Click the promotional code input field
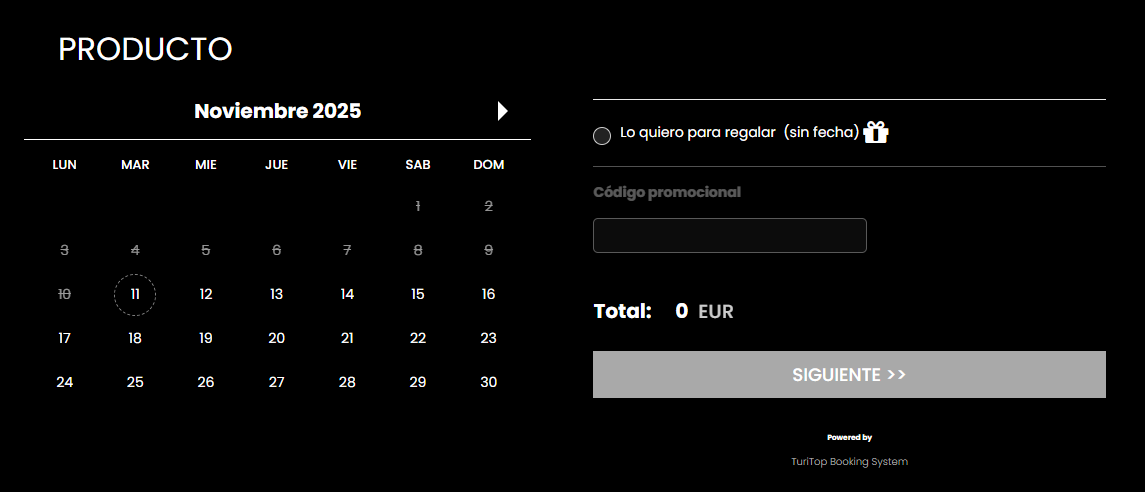This screenshot has width=1145, height=492. click(729, 236)
